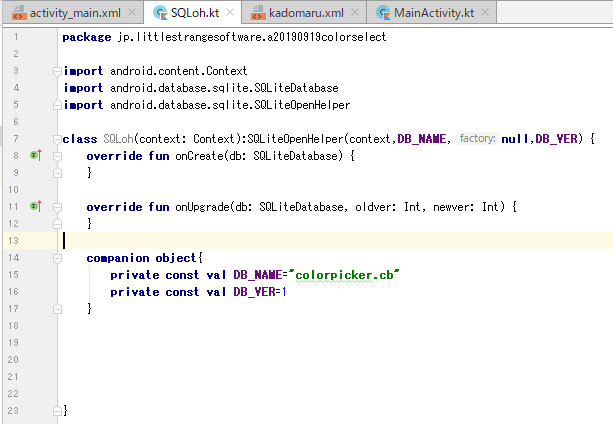613x424 pixels.
Task: Click the factory: parameter hint
Action: [x=477, y=138]
